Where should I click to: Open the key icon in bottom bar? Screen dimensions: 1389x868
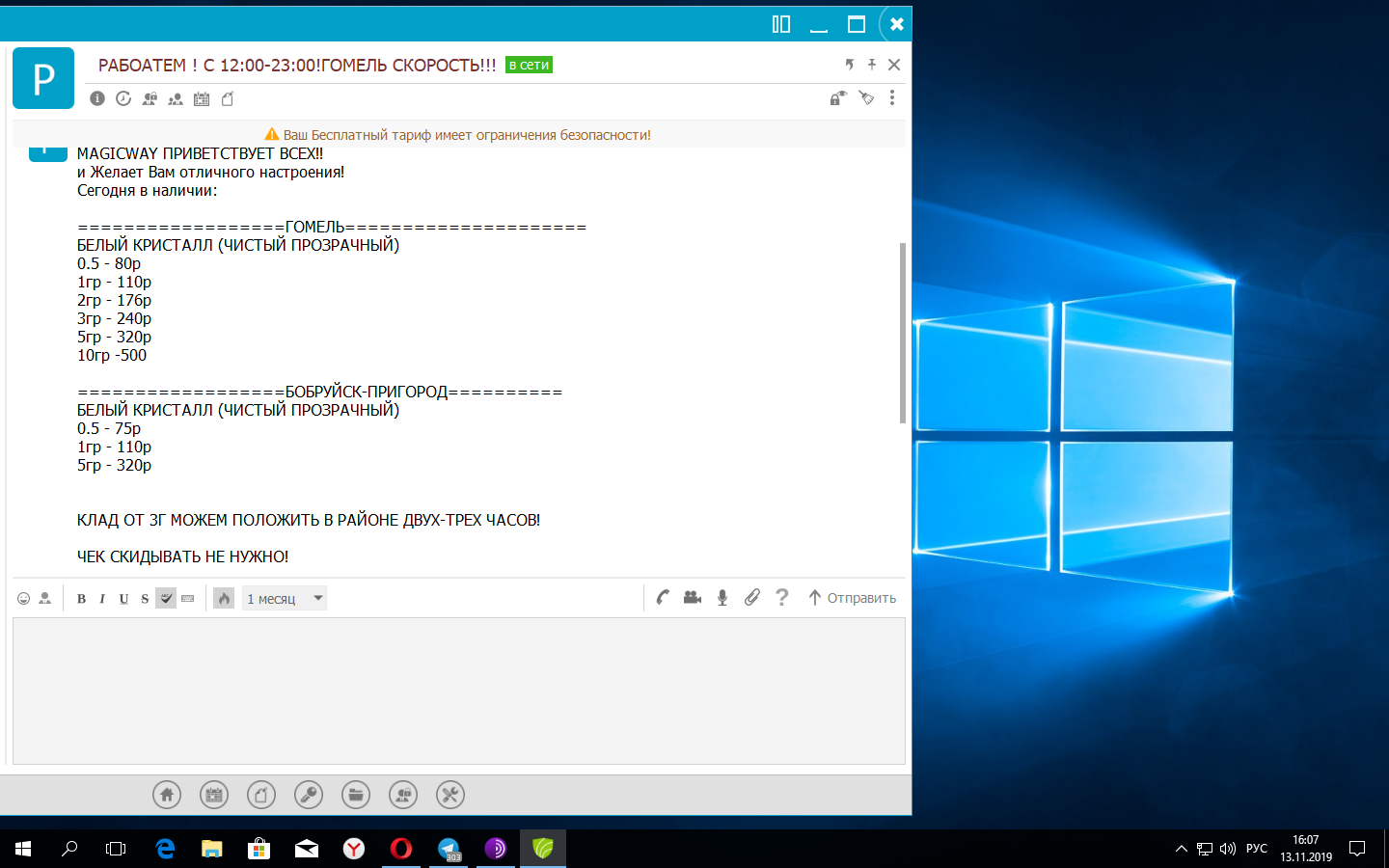coord(309,795)
